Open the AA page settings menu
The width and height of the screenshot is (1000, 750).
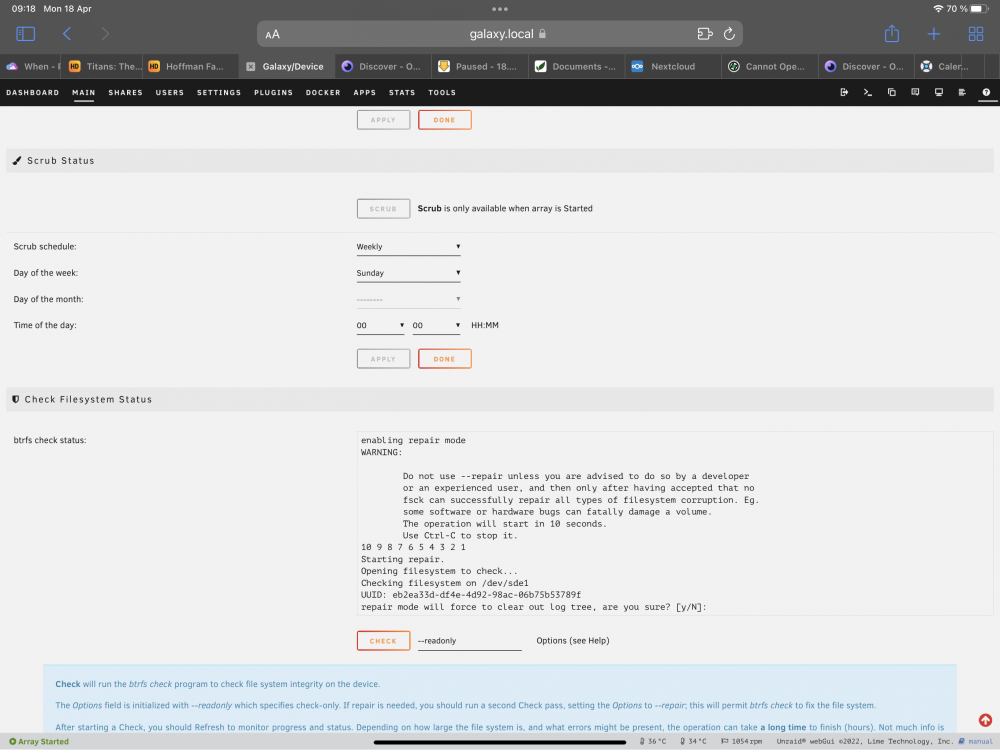click(x=272, y=34)
